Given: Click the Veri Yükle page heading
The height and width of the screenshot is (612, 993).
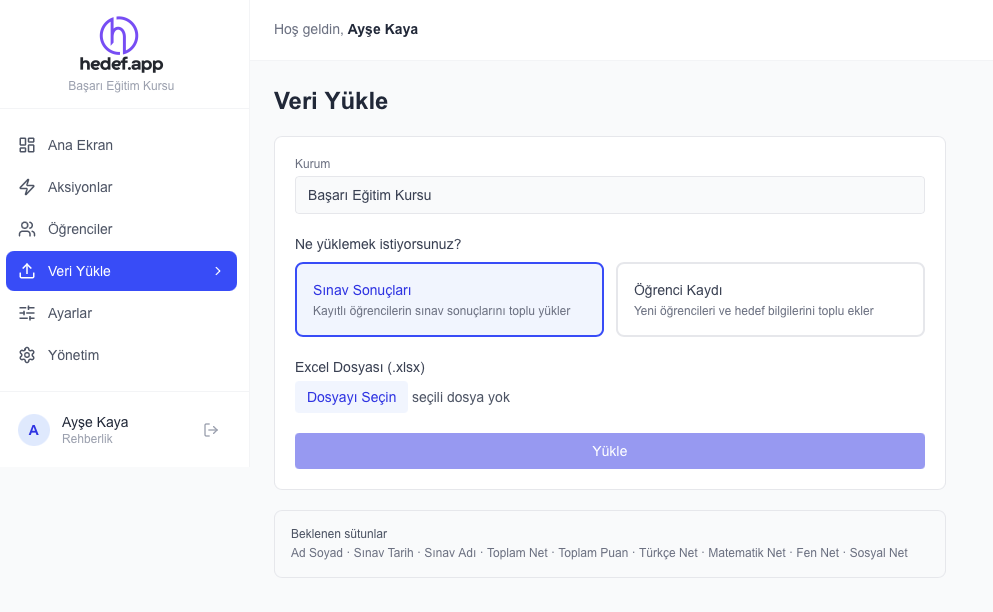Looking at the screenshot, I should coord(331,101).
